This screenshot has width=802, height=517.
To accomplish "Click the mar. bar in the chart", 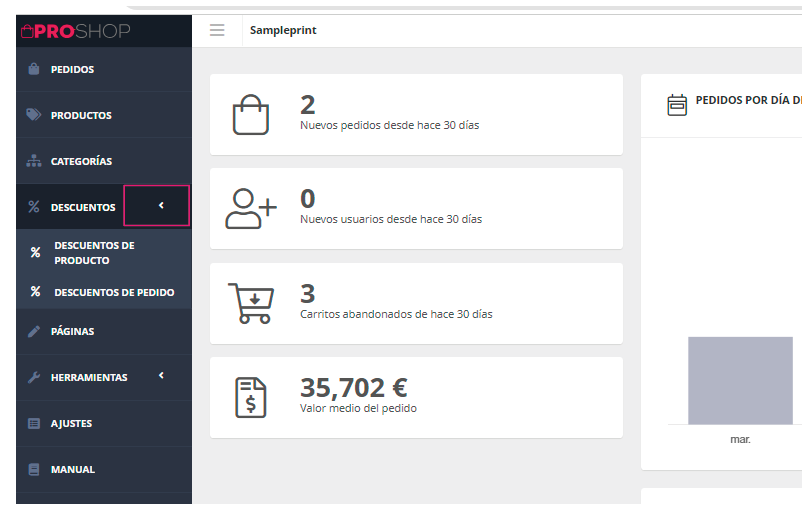I will pyautogui.click(x=740, y=380).
